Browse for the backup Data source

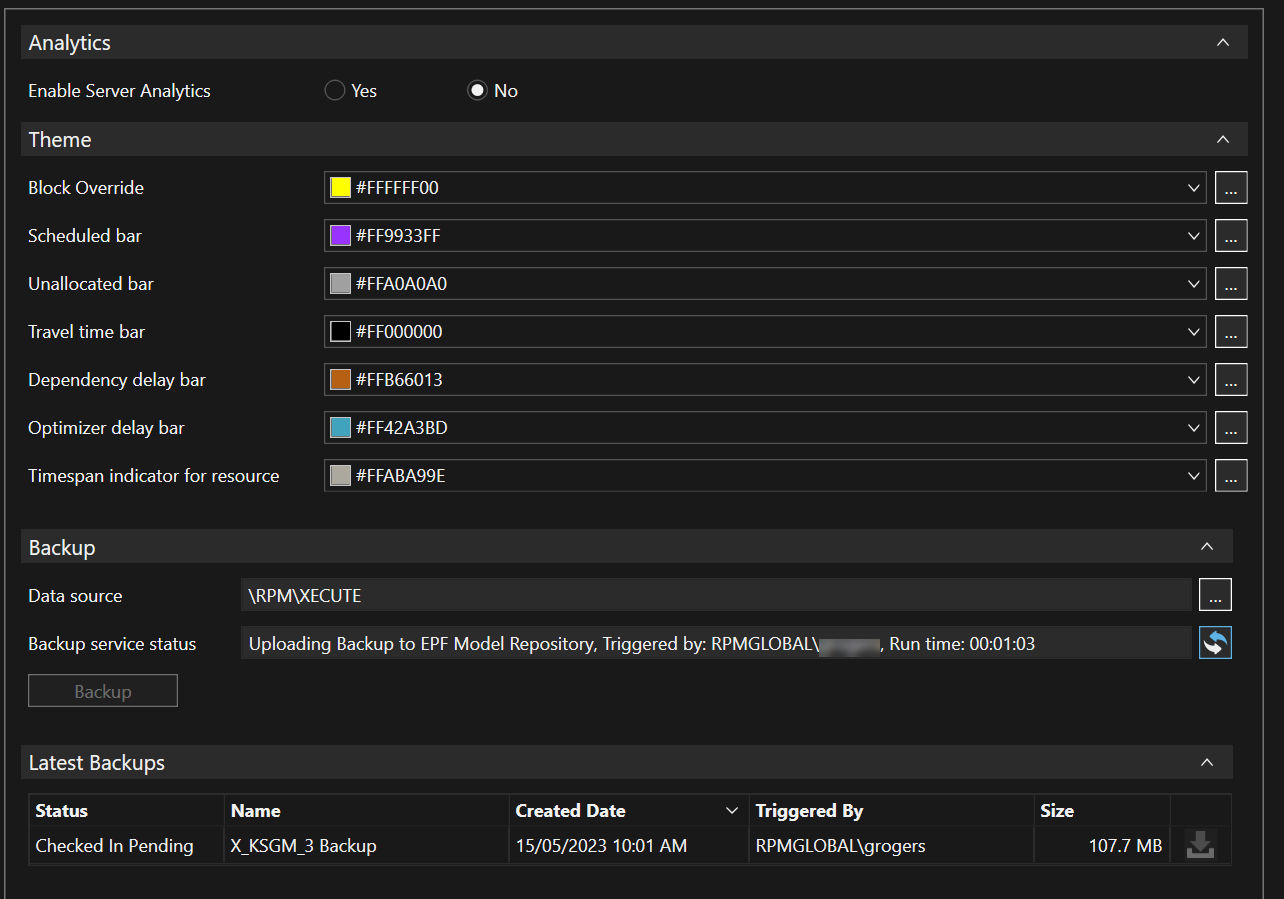(1215, 595)
